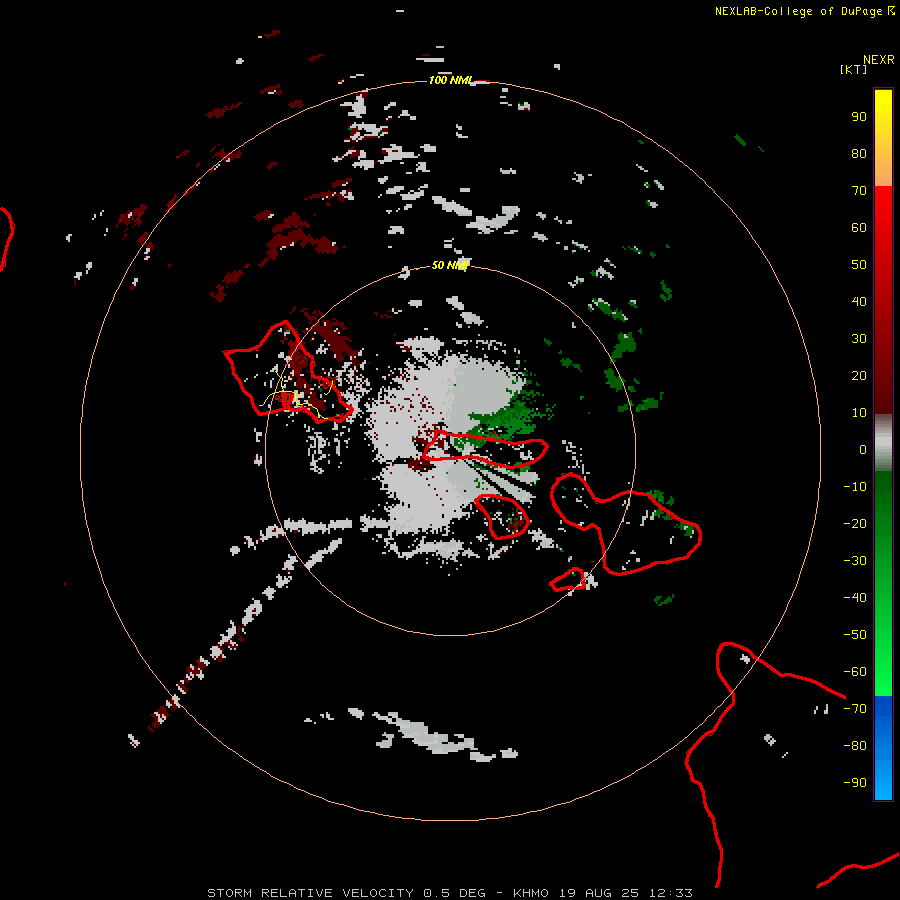
Task: Click the gray zero band of the color bar
Action: point(883,443)
